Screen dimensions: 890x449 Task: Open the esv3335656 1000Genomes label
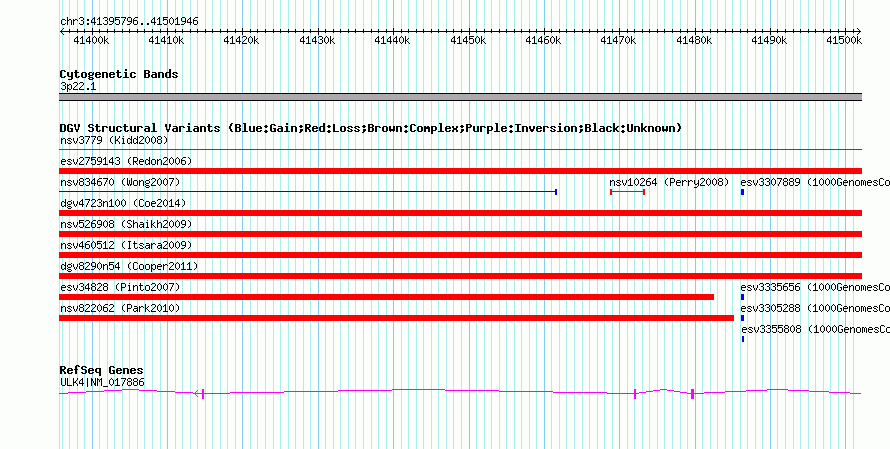point(815,287)
